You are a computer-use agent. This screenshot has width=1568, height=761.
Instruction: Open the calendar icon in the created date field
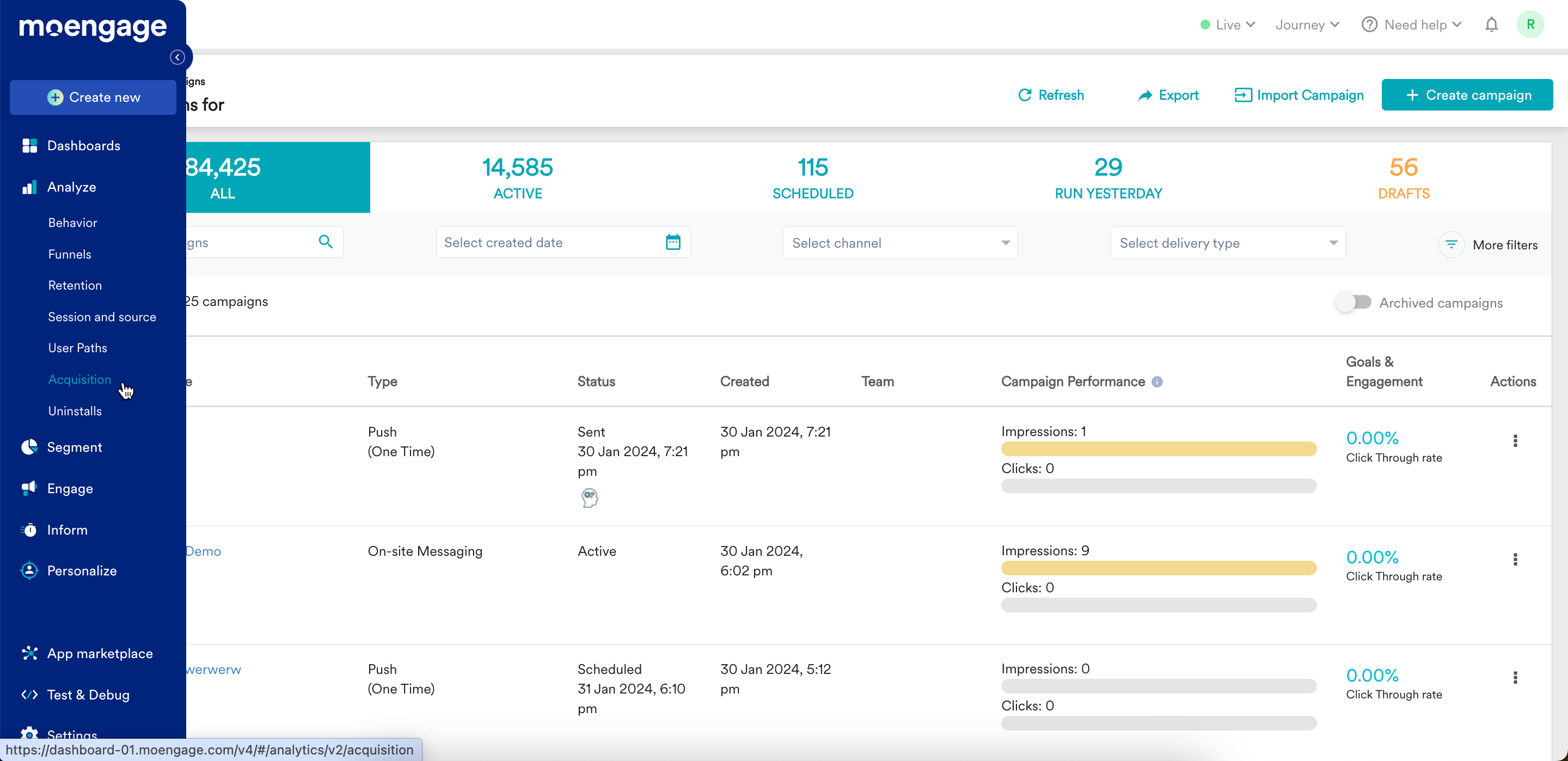672,242
